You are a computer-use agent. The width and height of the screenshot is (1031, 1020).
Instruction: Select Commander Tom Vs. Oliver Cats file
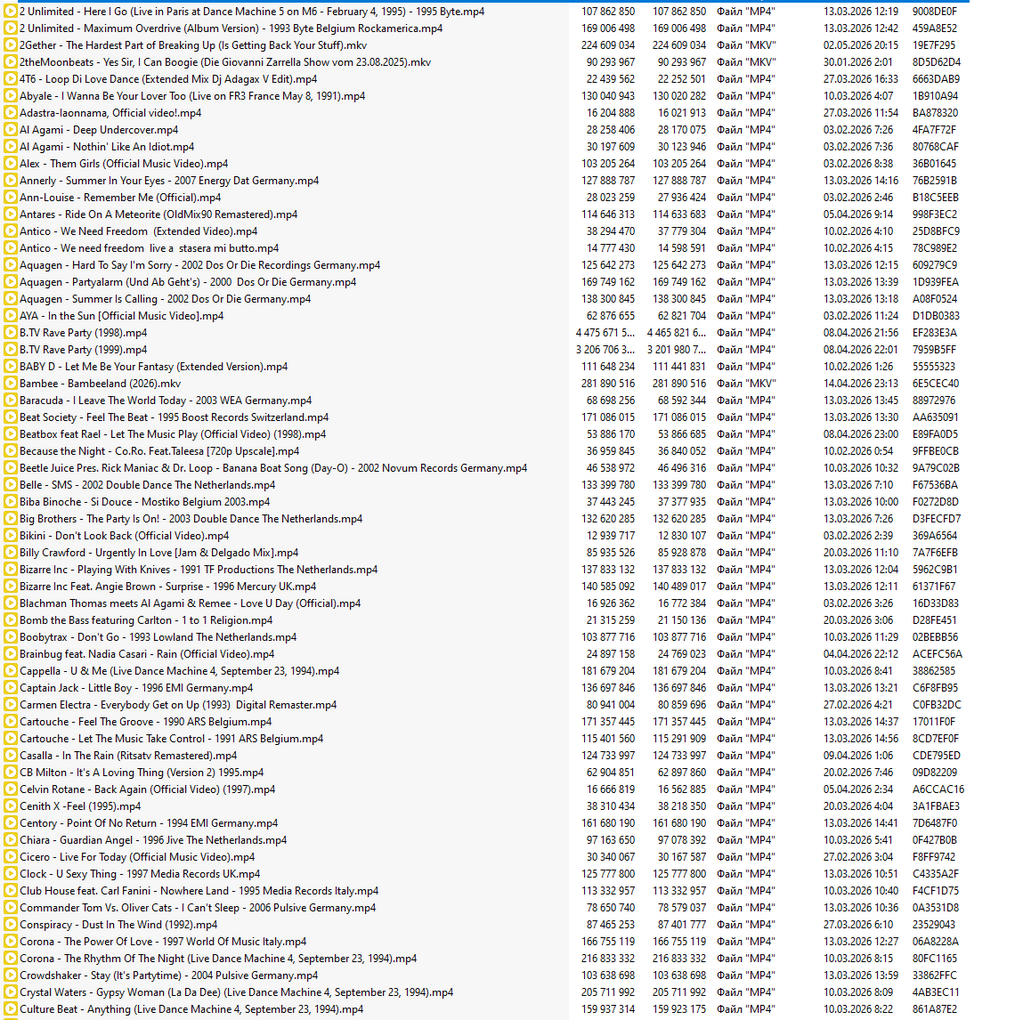tap(197, 908)
